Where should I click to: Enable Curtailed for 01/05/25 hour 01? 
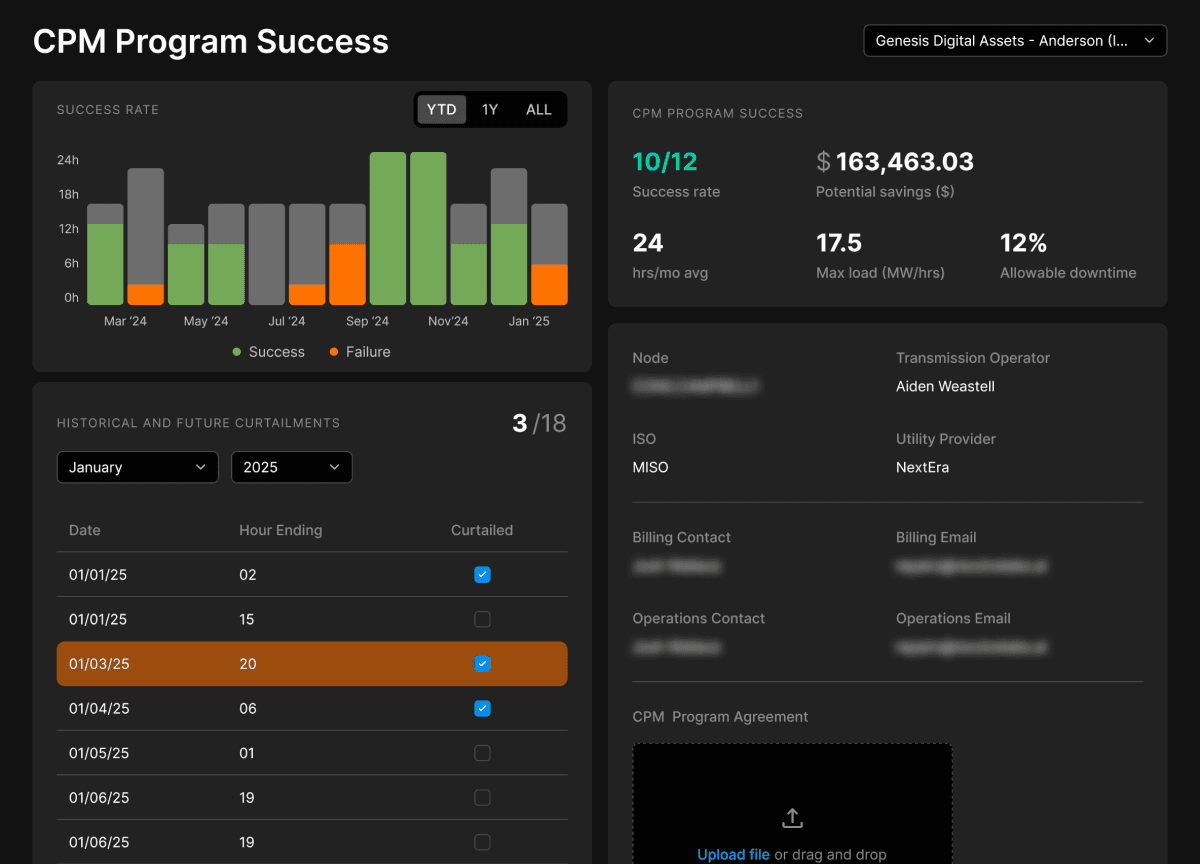coord(482,753)
